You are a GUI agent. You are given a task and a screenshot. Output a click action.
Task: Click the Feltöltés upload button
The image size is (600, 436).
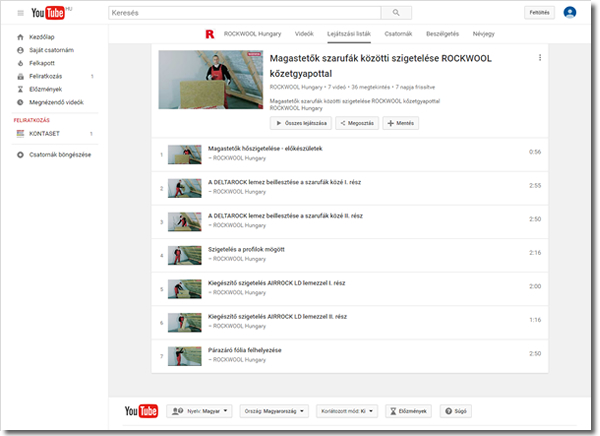point(539,13)
